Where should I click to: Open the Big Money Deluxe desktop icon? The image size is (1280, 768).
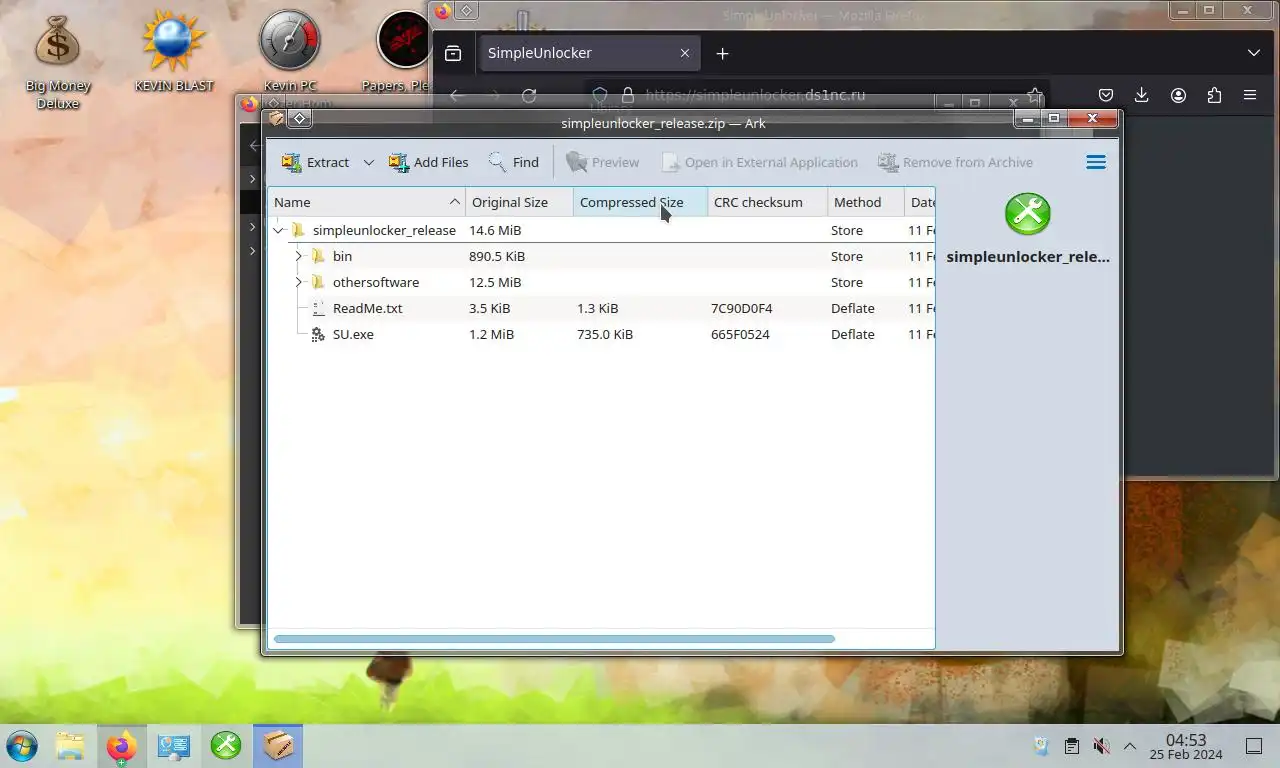[x=57, y=61]
